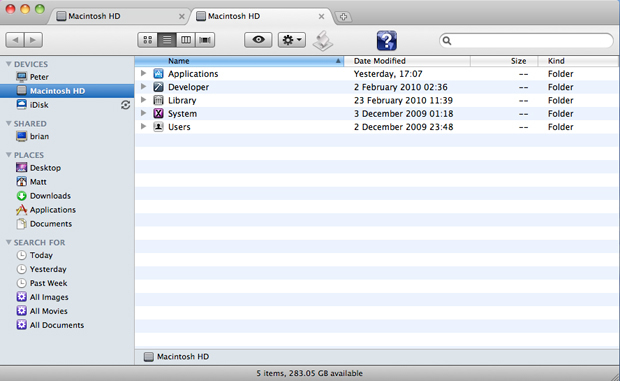Open the Action gear menu
The height and width of the screenshot is (381, 620).
pyautogui.click(x=292, y=40)
